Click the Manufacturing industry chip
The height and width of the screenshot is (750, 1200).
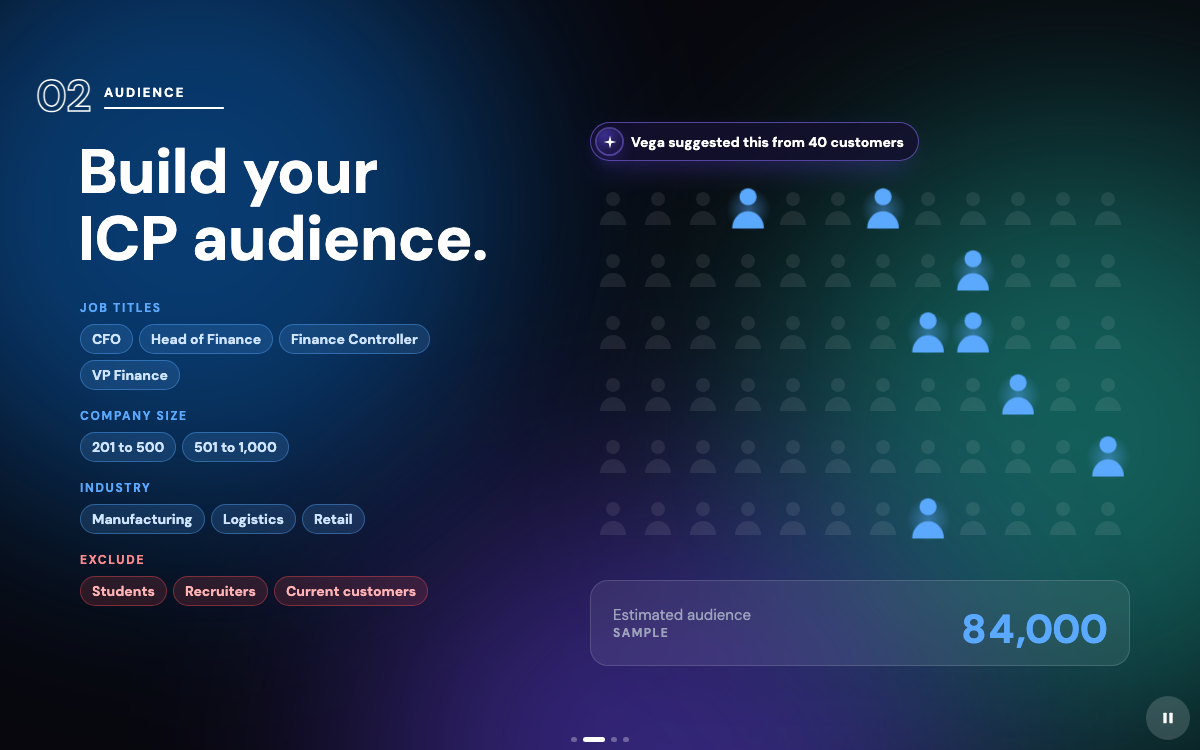[x=142, y=519]
